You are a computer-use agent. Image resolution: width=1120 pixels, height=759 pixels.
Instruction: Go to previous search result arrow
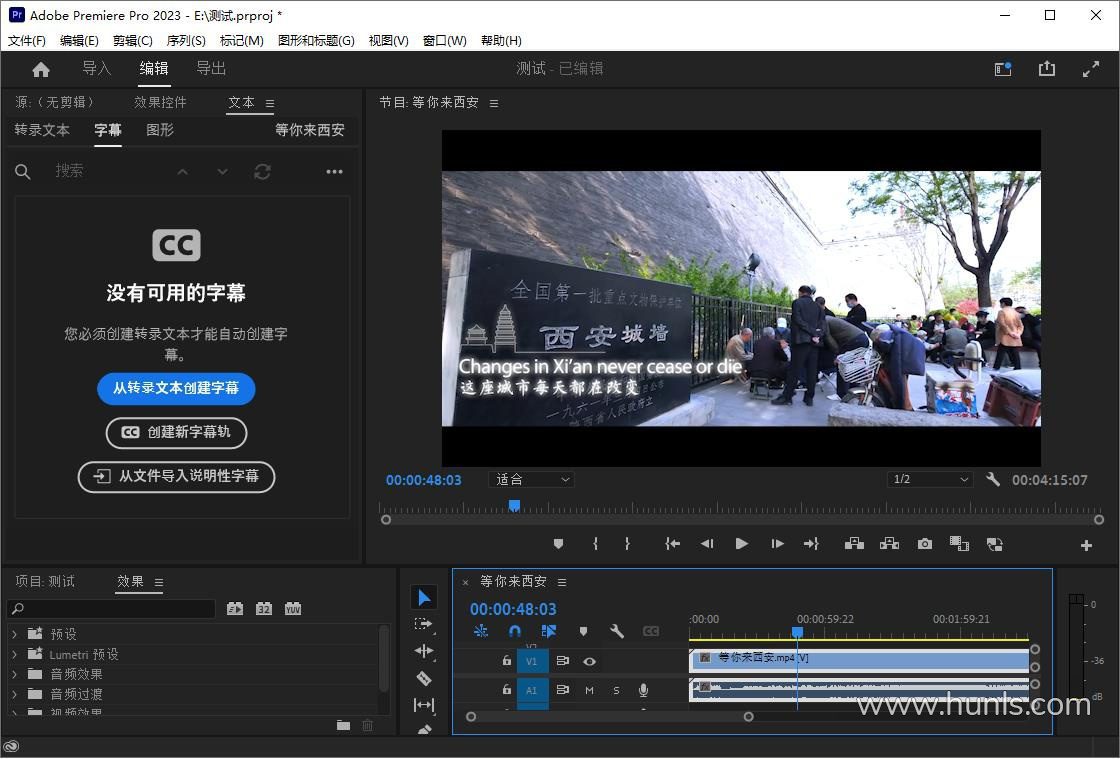point(183,171)
